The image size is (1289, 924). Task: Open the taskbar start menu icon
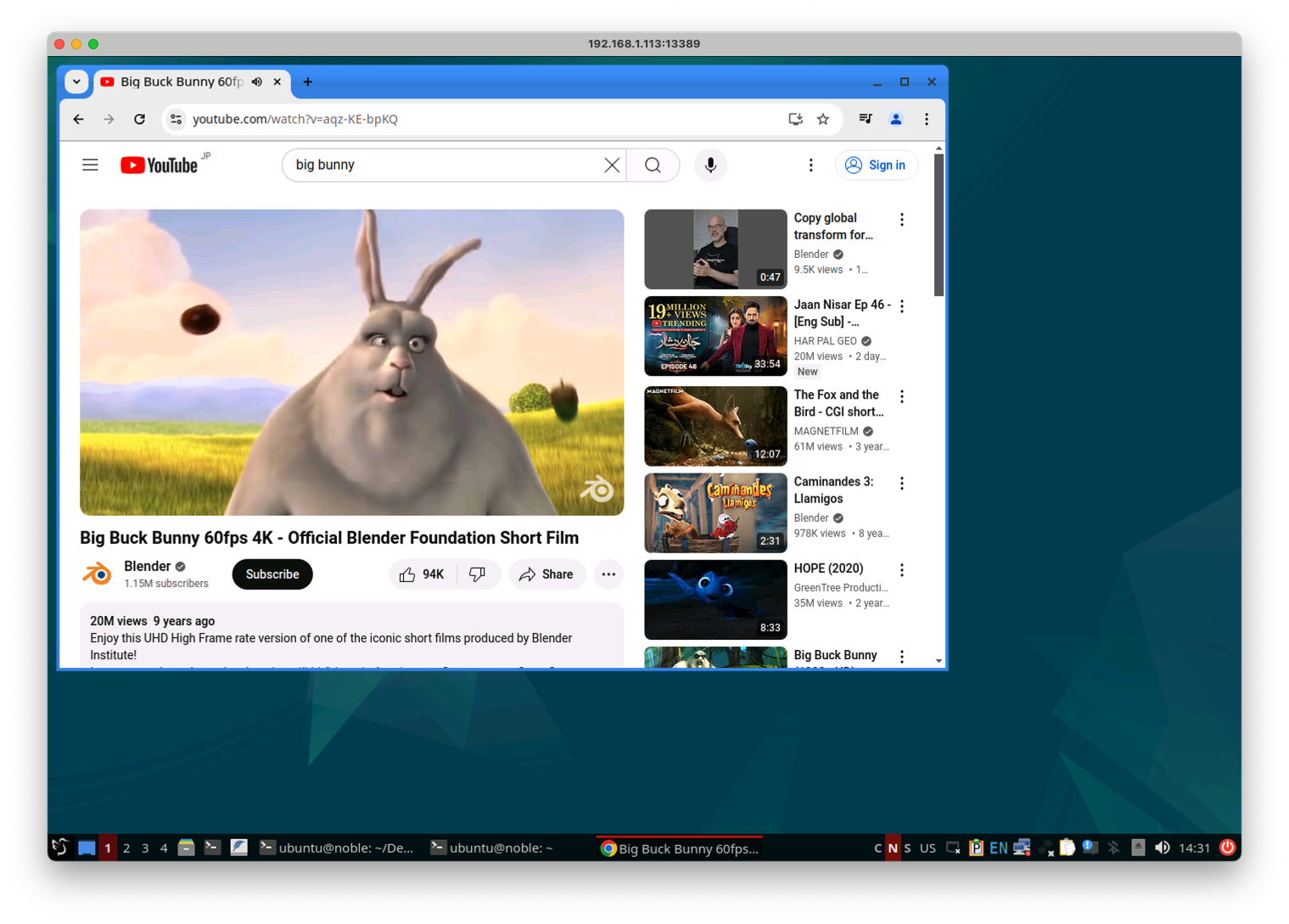[60, 848]
